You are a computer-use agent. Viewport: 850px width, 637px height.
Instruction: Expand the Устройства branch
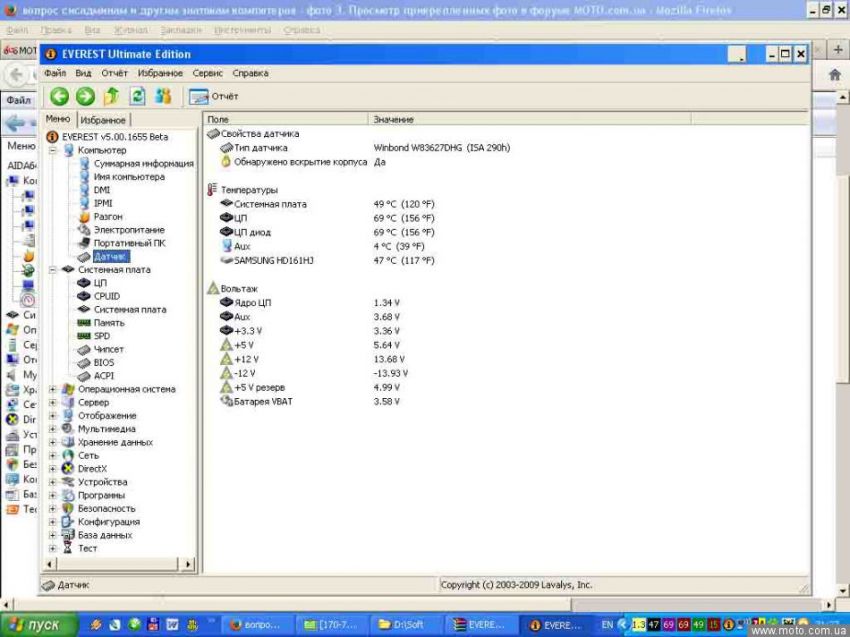click(x=53, y=482)
